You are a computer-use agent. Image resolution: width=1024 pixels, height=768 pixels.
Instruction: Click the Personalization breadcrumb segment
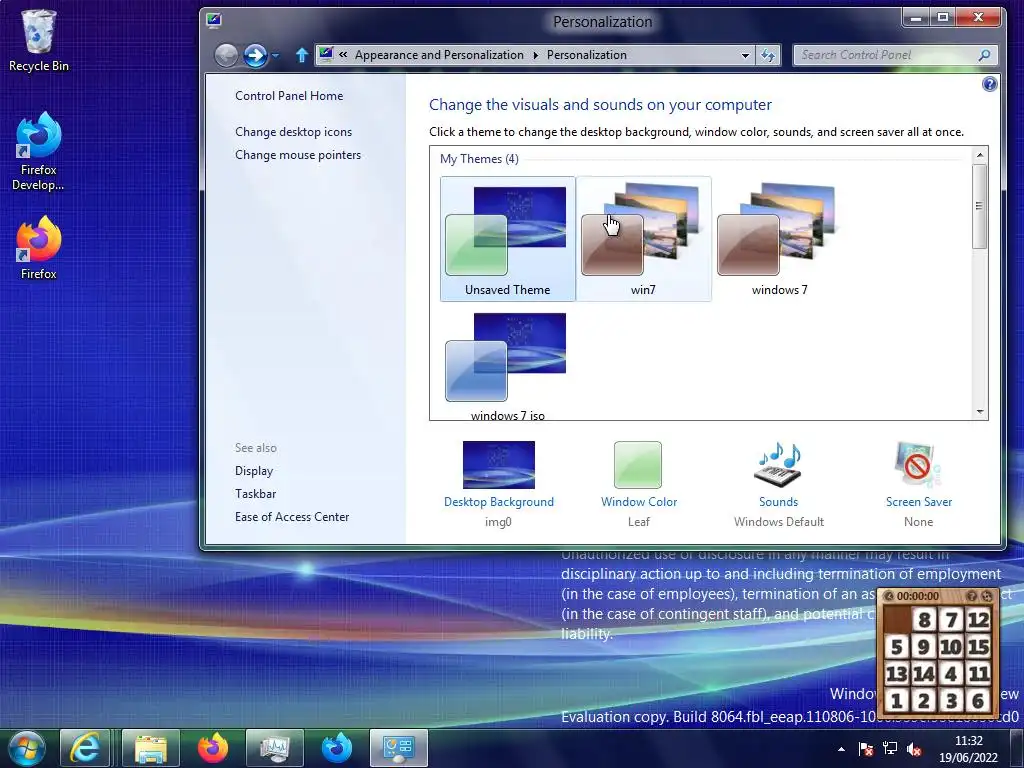pos(586,55)
